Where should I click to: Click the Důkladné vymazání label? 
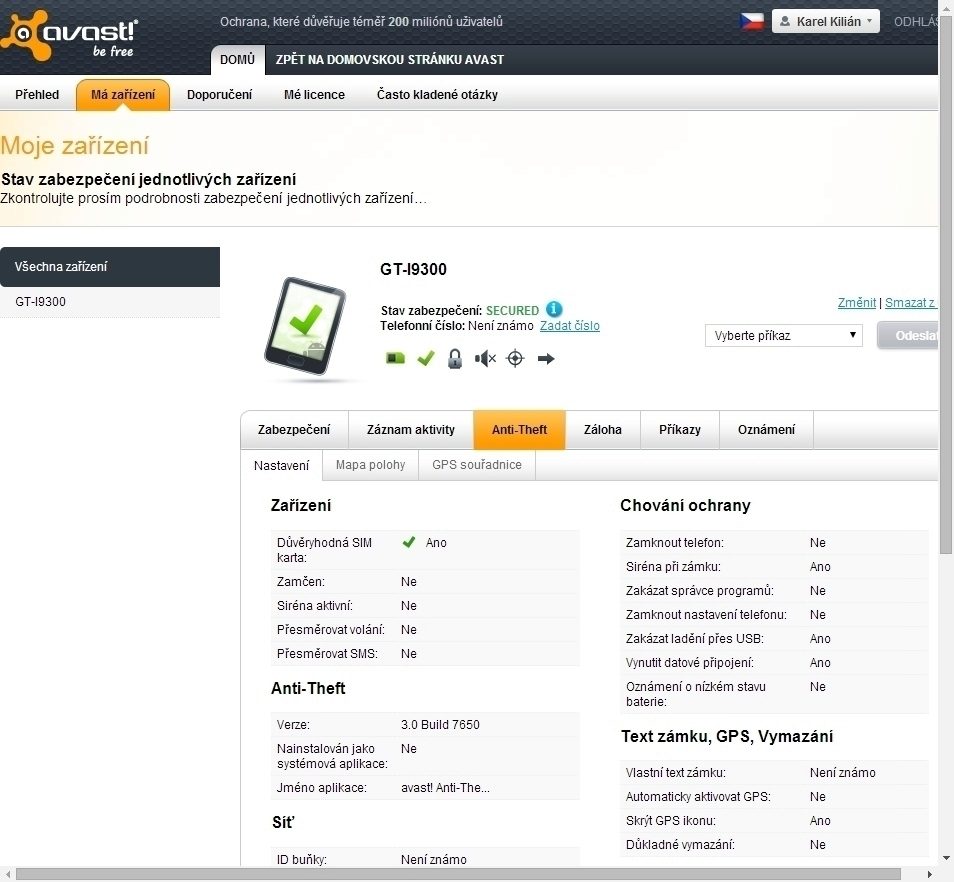[x=680, y=844]
